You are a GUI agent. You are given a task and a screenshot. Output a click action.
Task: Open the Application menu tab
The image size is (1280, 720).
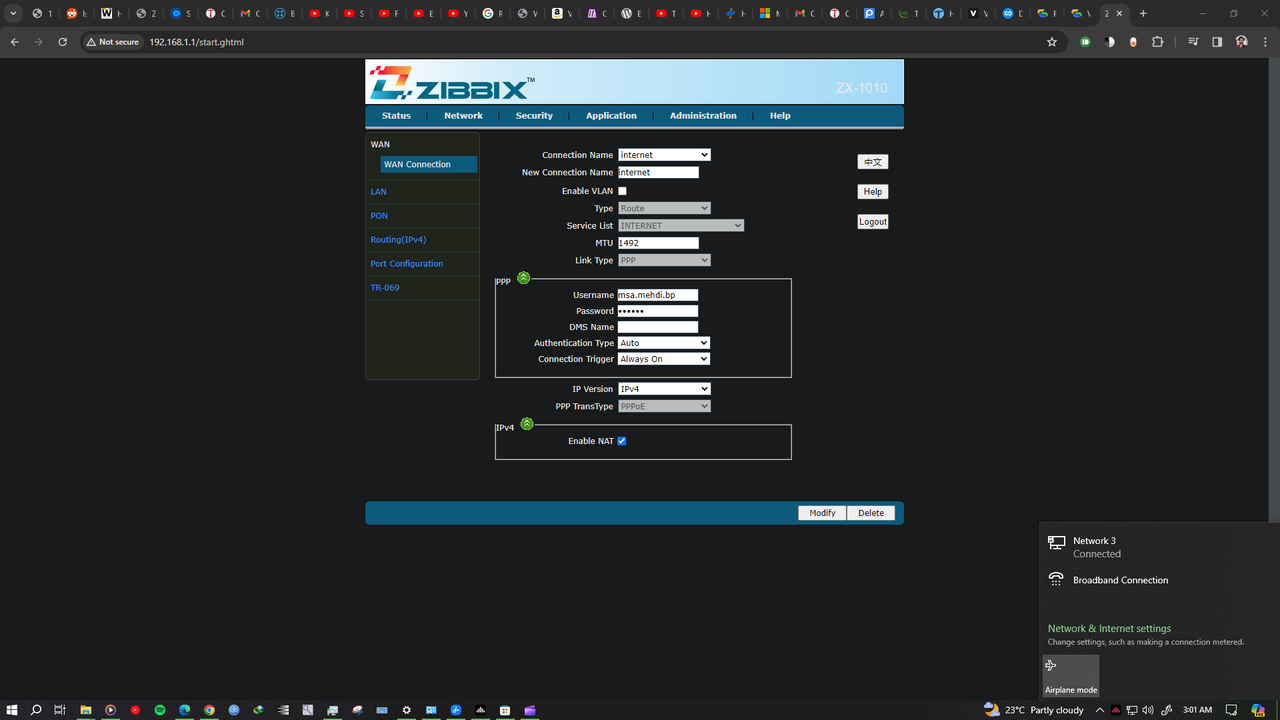[x=611, y=116]
